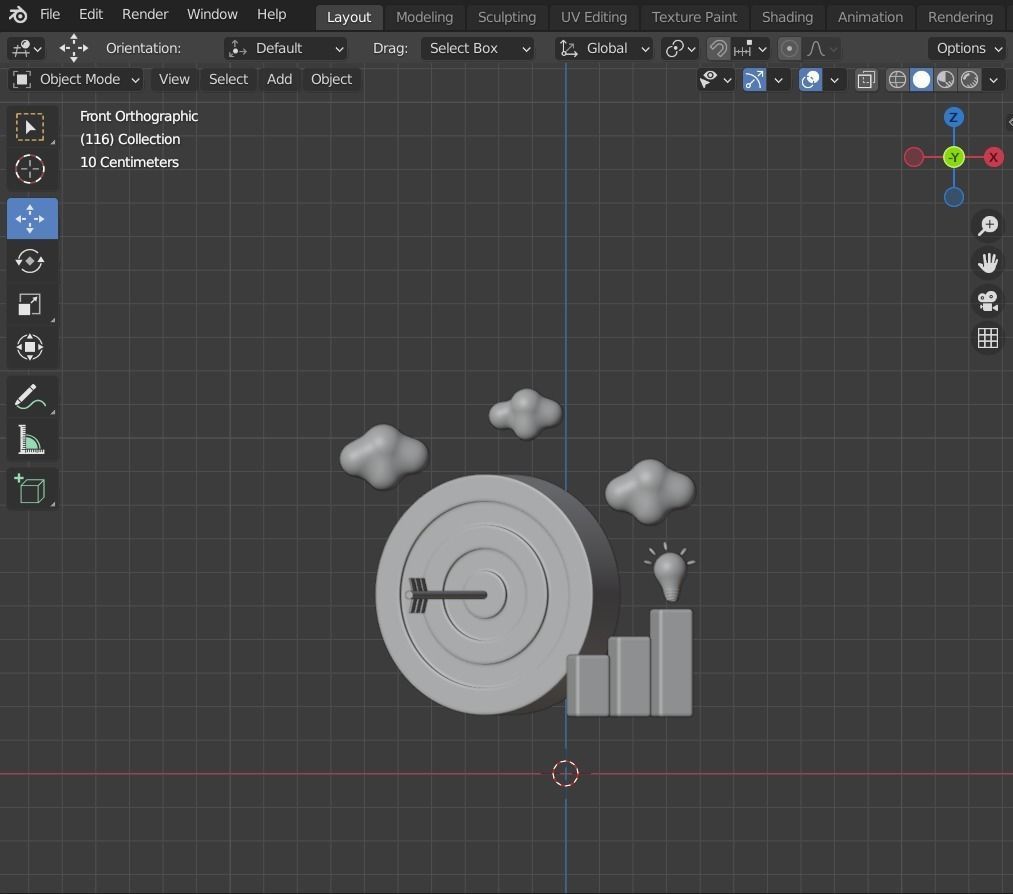
Task: Switch to material preview shading
Action: click(945, 80)
